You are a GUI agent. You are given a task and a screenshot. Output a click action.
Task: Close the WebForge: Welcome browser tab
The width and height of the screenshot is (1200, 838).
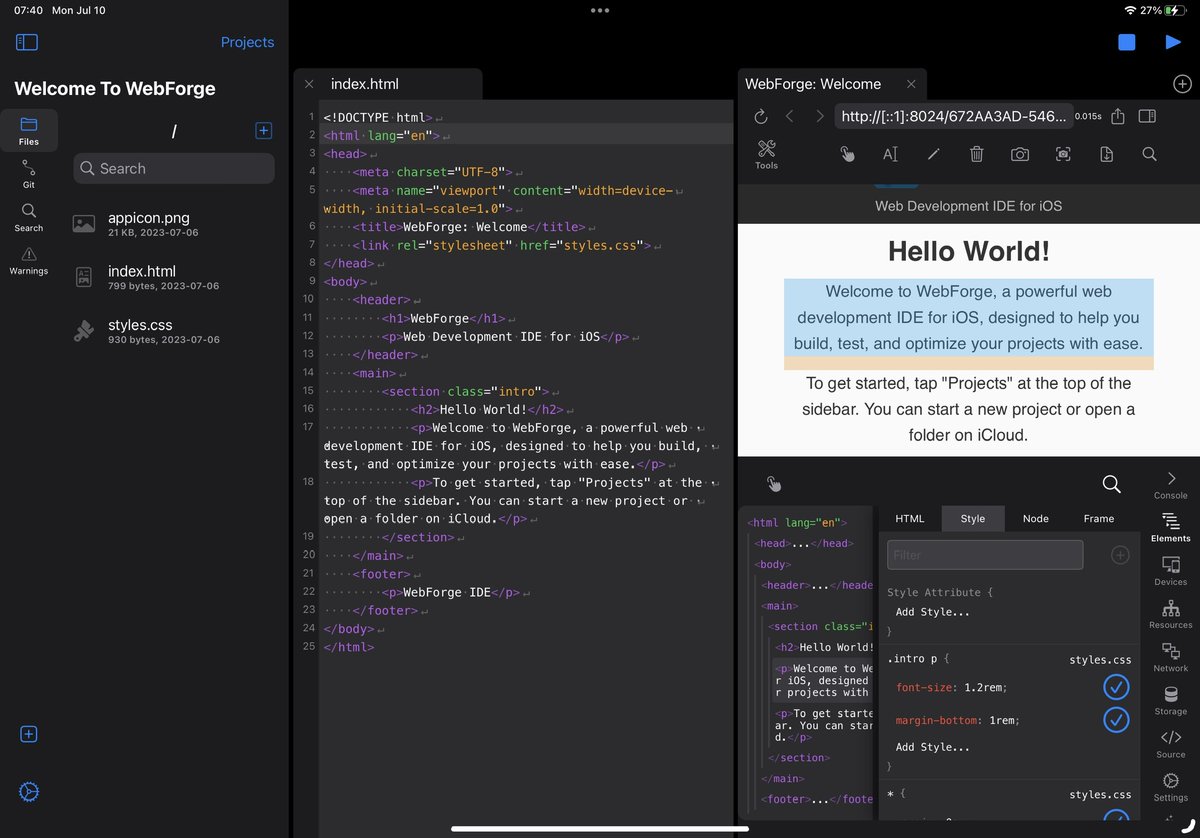911,84
